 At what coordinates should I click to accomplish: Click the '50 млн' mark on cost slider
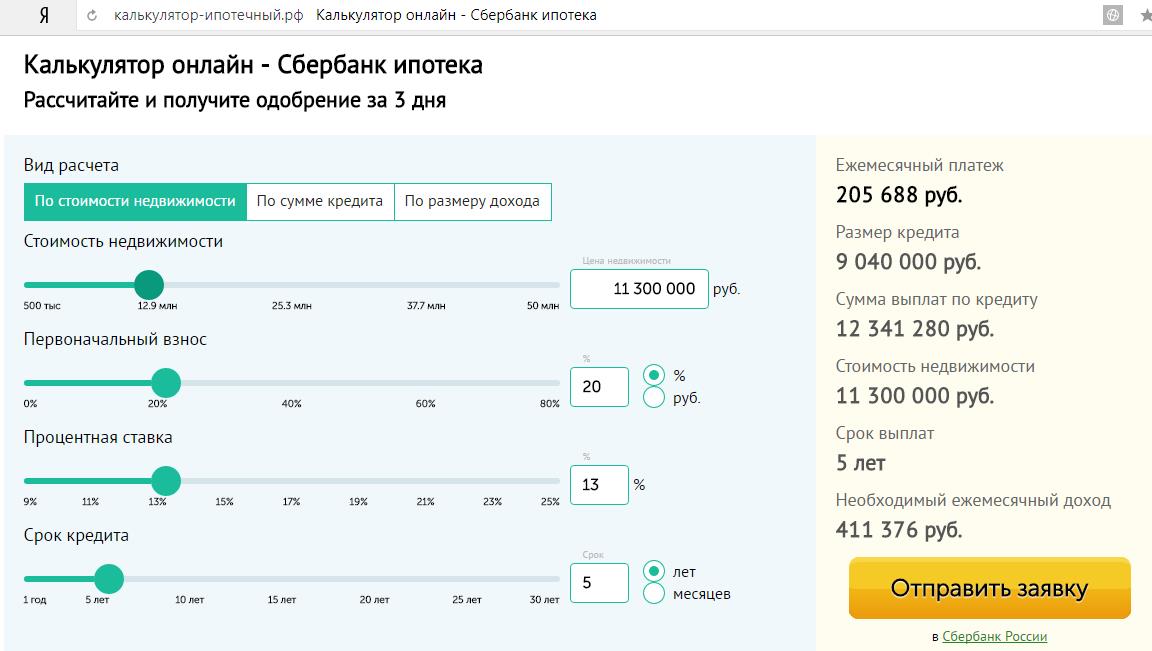(543, 306)
